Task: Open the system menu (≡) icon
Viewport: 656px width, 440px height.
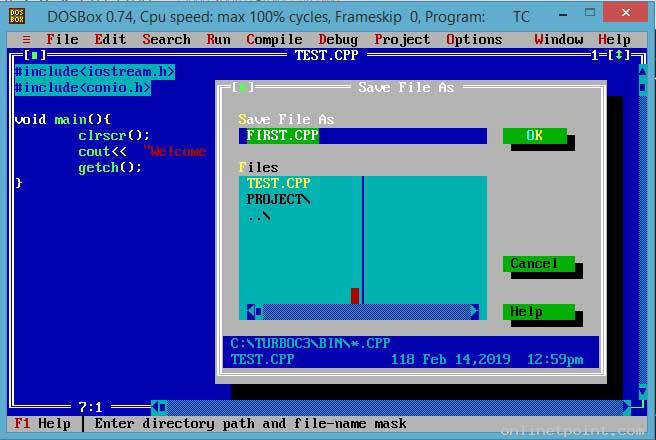Action: [x=26, y=40]
